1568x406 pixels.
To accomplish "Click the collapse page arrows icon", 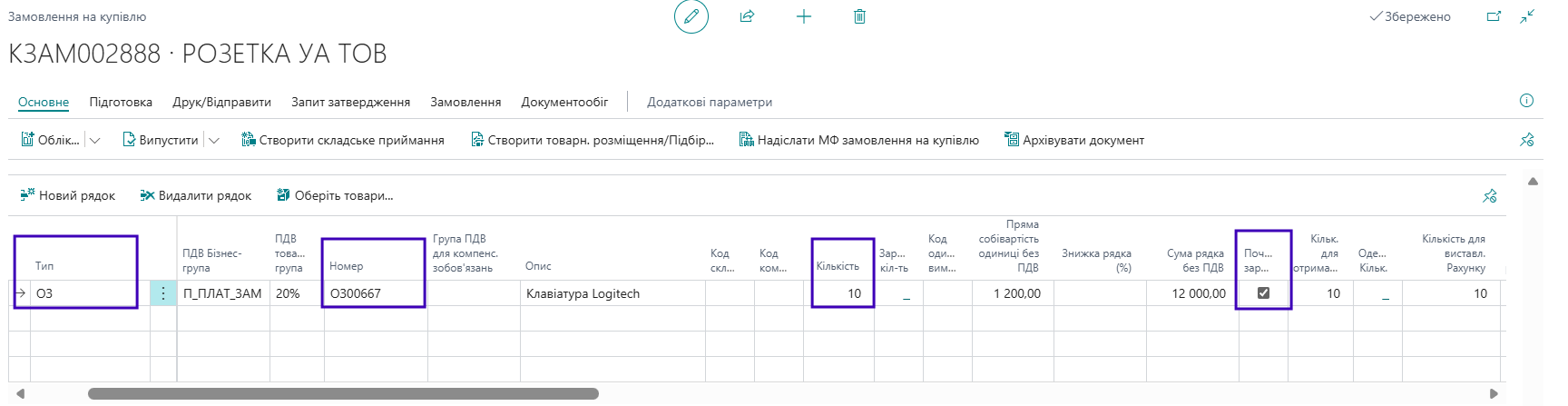I will [x=1527, y=16].
